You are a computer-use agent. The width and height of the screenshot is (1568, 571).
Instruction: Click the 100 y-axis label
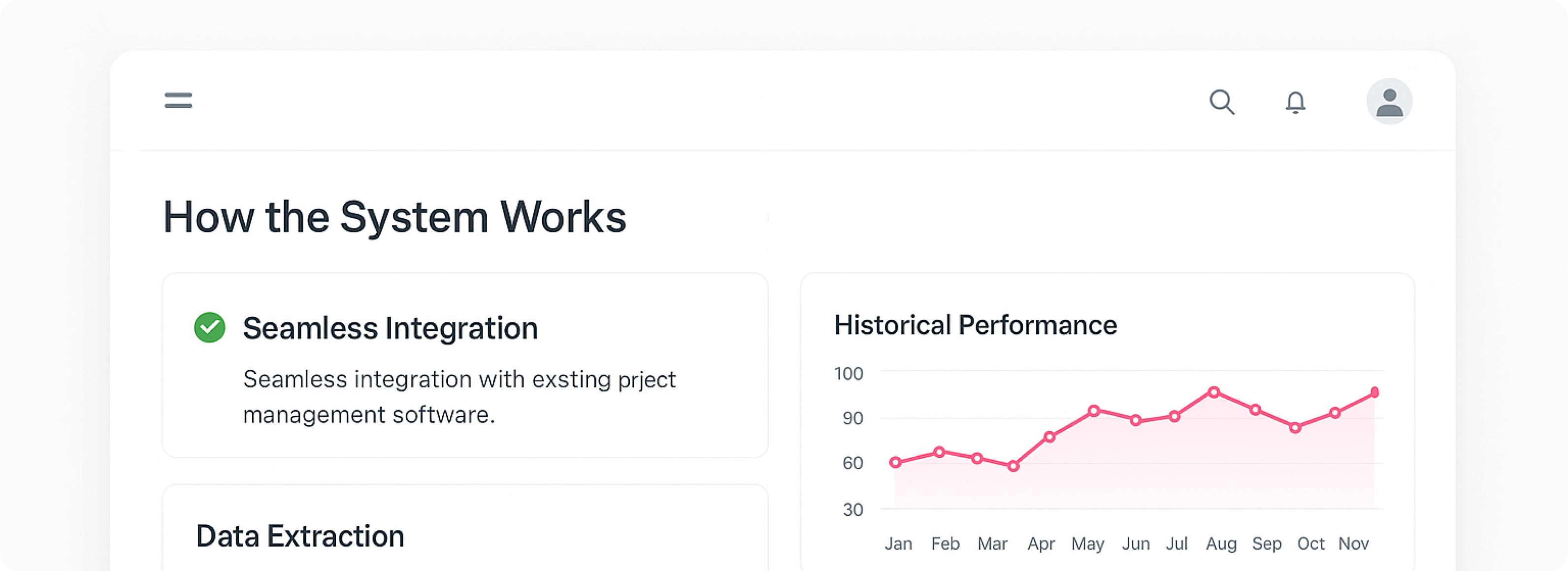849,373
